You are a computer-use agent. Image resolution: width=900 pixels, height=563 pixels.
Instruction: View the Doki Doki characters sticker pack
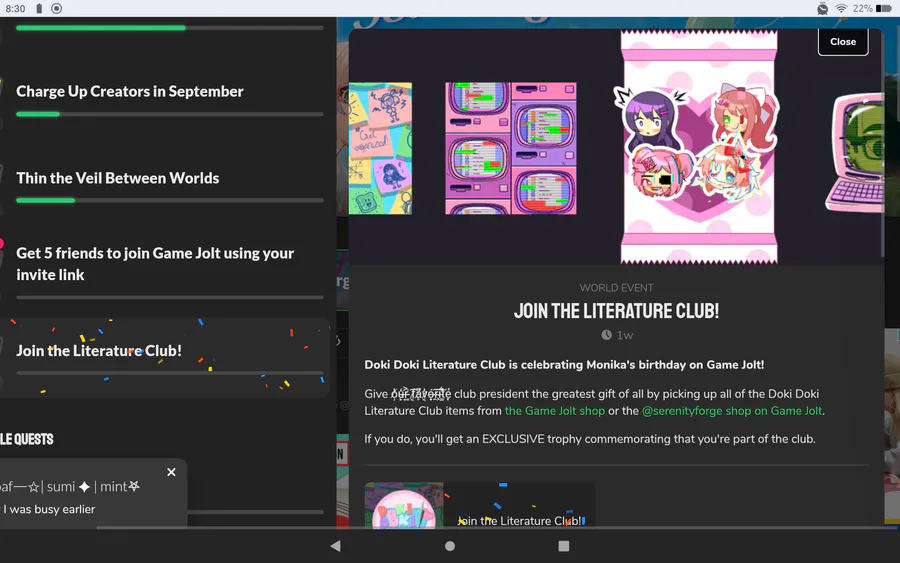point(699,147)
